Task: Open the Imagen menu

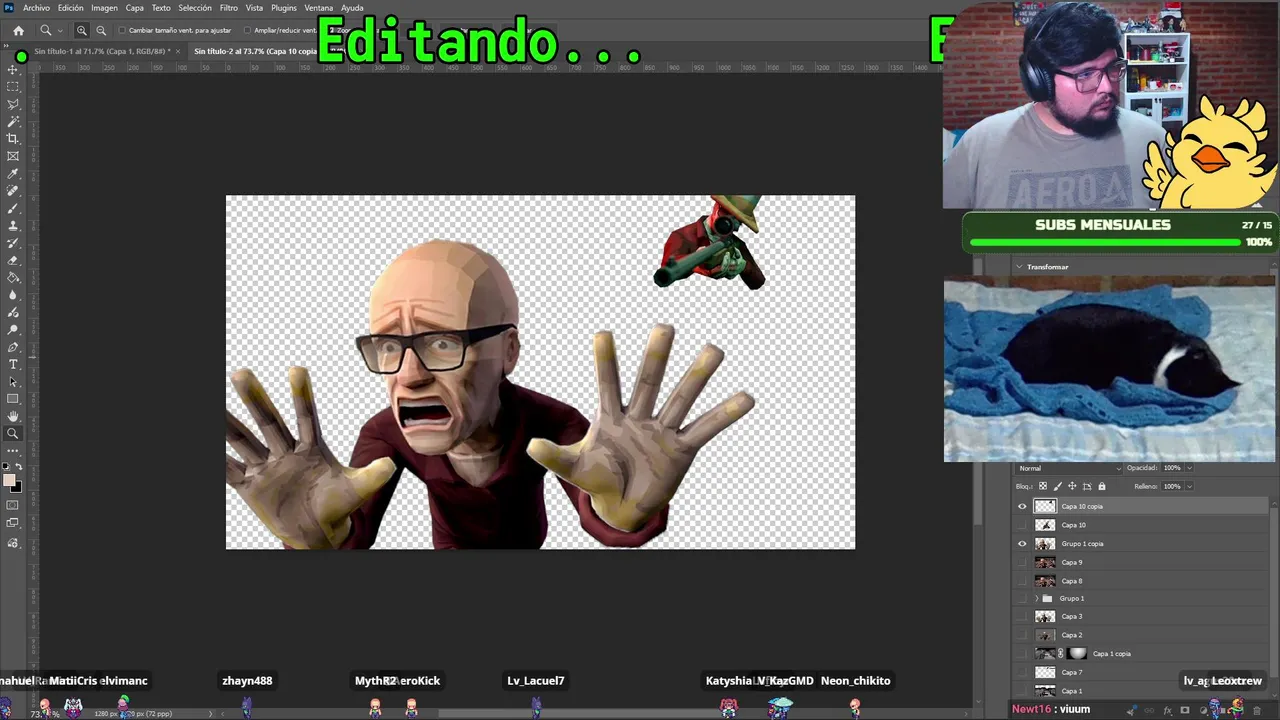Action: tap(105, 8)
